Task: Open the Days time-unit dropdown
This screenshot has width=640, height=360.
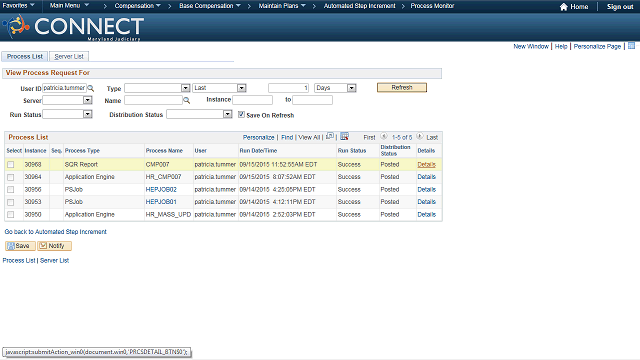Action: click(352, 88)
